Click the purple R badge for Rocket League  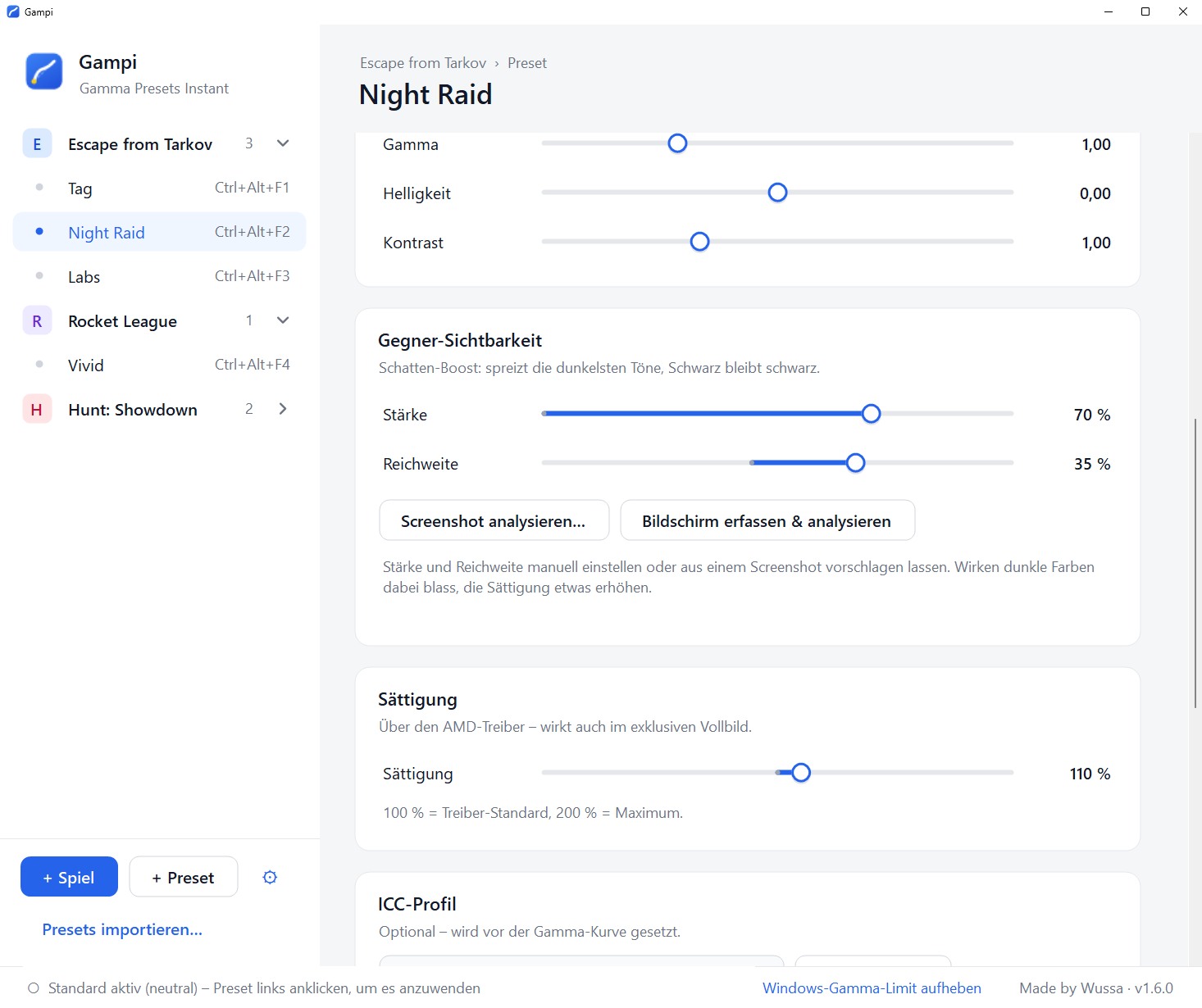click(x=37, y=321)
